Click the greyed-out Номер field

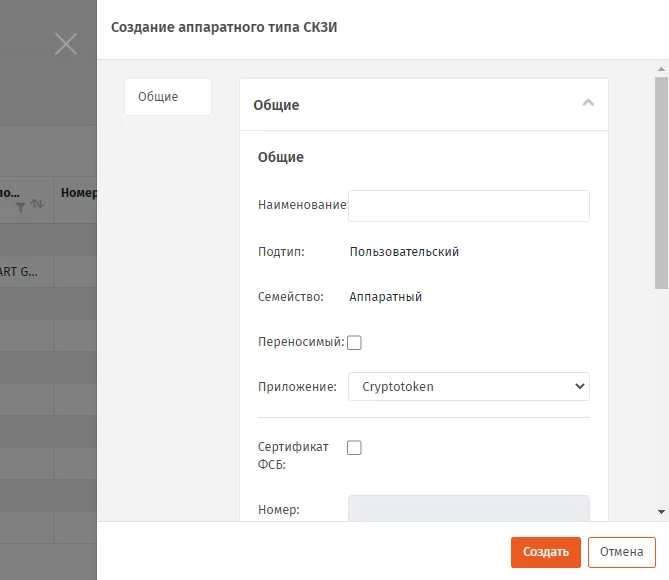click(x=469, y=508)
